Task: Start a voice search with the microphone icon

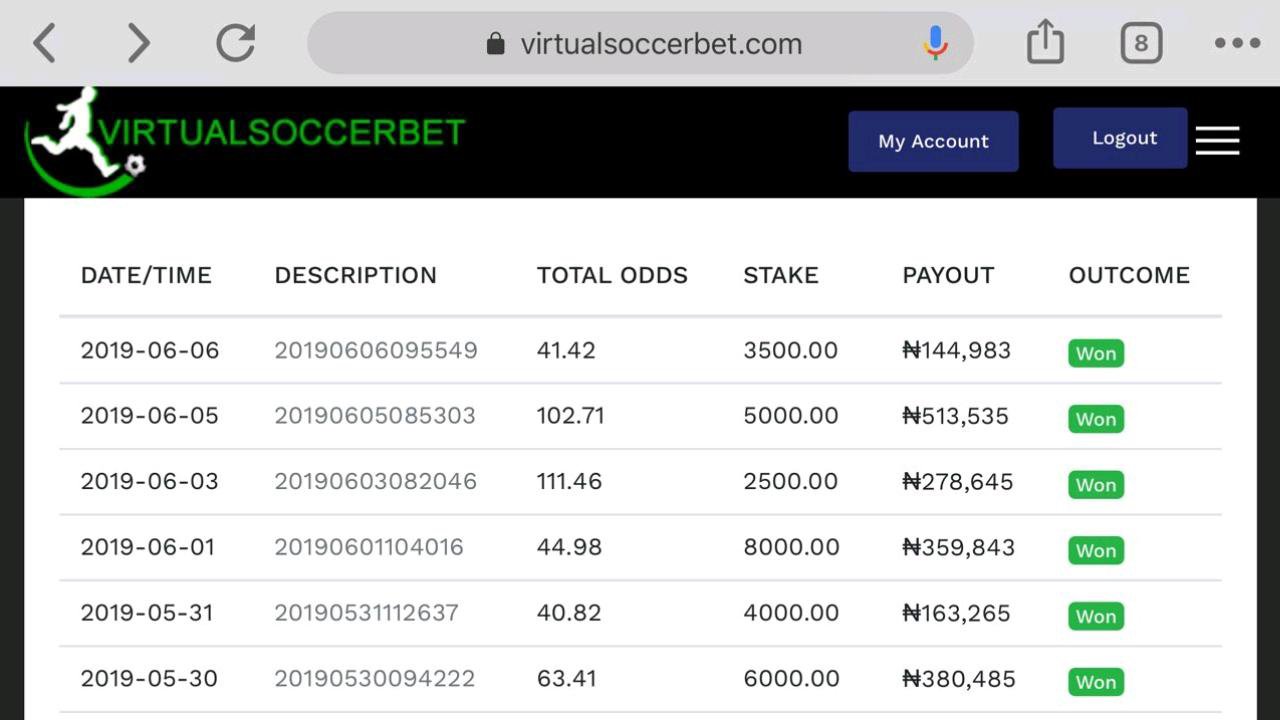Action: [935, 42]
